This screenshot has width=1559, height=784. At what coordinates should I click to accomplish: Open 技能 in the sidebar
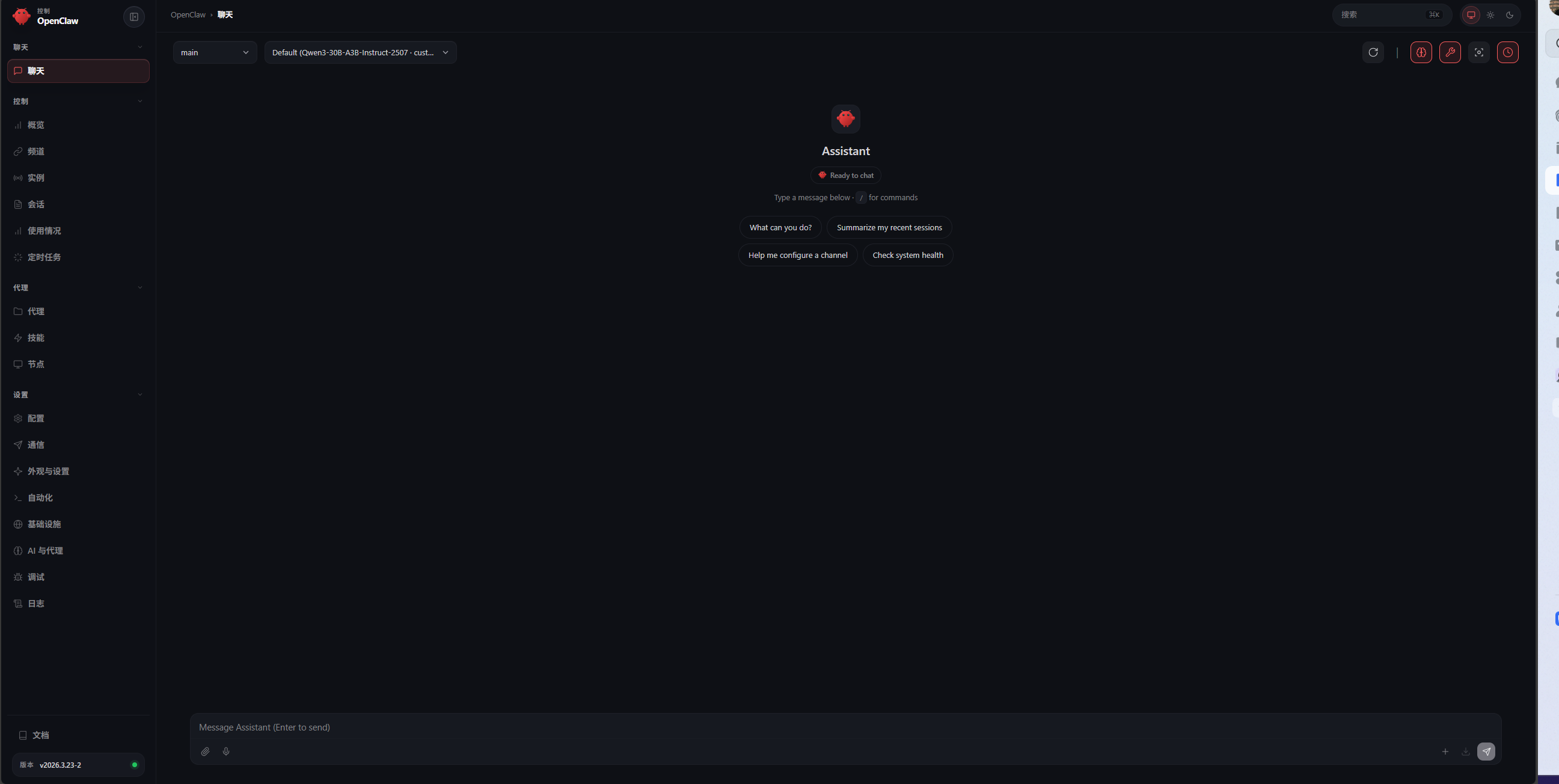[35, 338]
